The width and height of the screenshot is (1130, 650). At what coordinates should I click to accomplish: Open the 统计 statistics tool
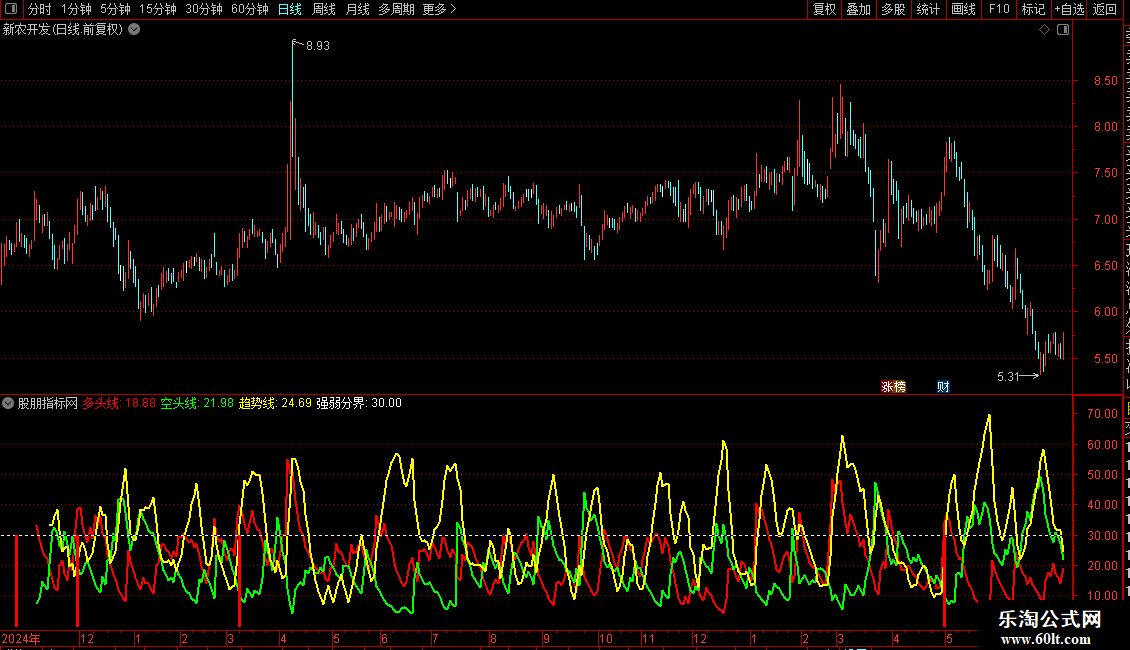click(927, 9)
